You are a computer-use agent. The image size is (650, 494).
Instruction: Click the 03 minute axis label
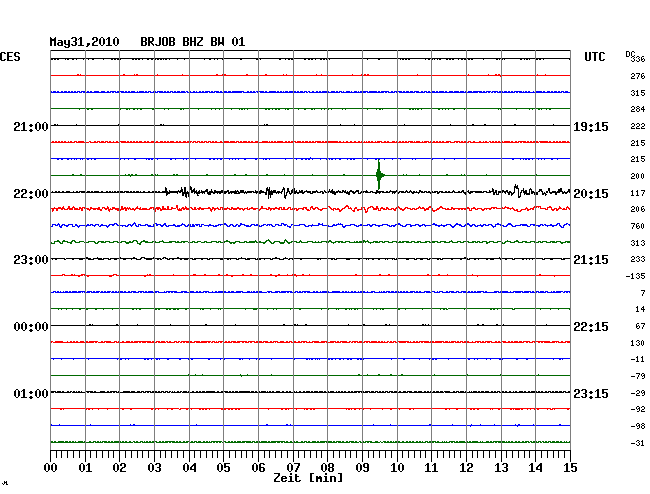(154, 468)
